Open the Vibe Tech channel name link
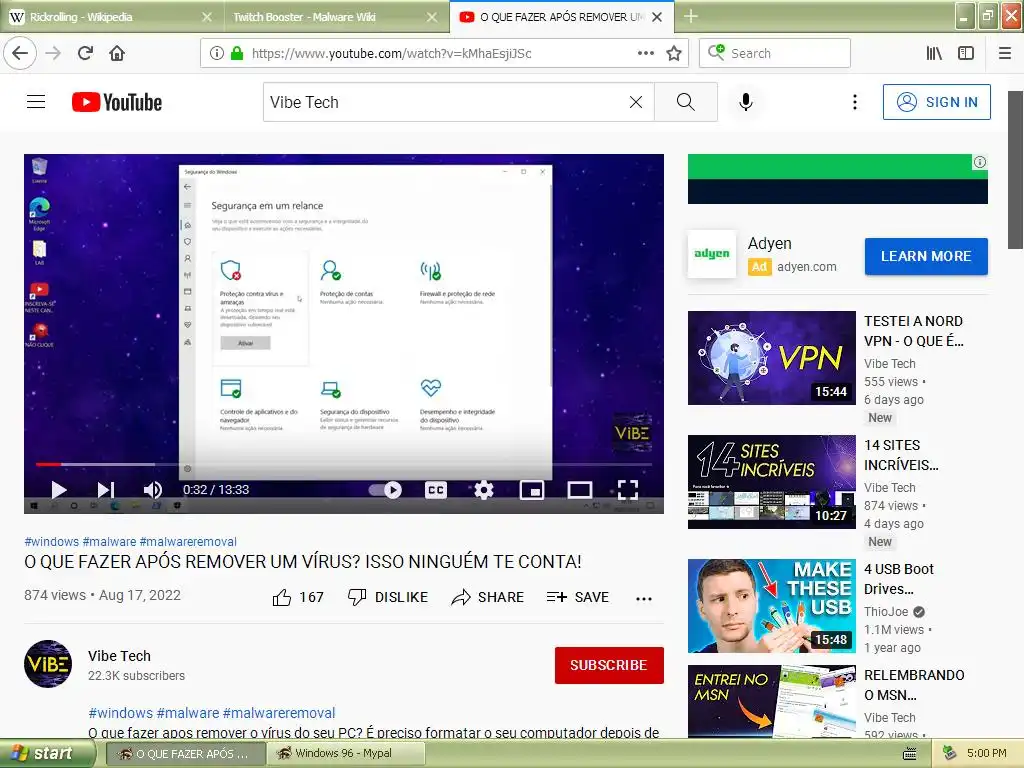Image resolution: width=1024 pixels, height=768 pixels. (120, 656)
